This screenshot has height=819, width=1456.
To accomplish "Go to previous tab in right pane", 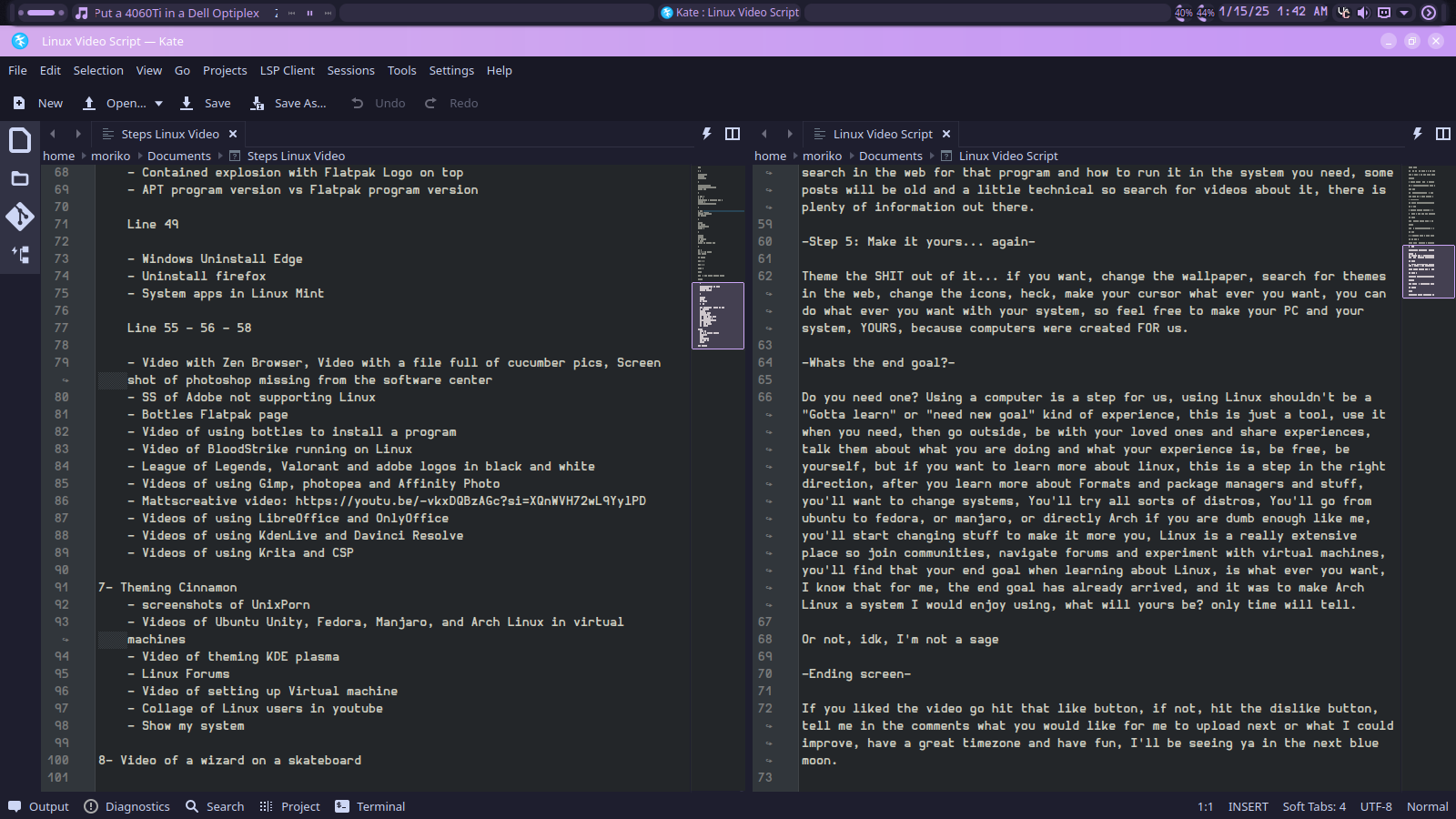I will (764, 134).
